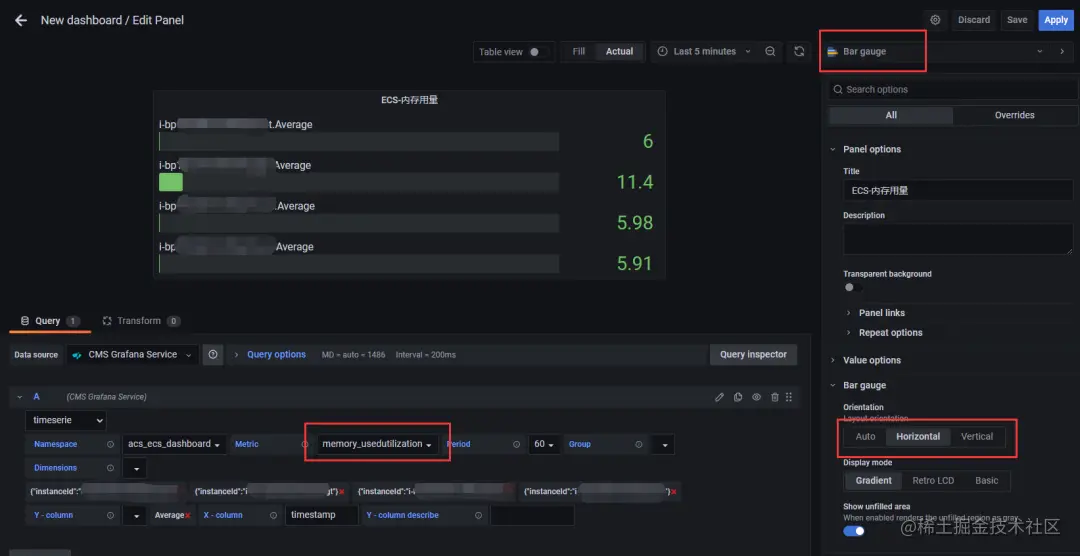This screenshot has height=556, width=1080.
Task: Click the clock icon in time picker
Action: pos(663,52)
